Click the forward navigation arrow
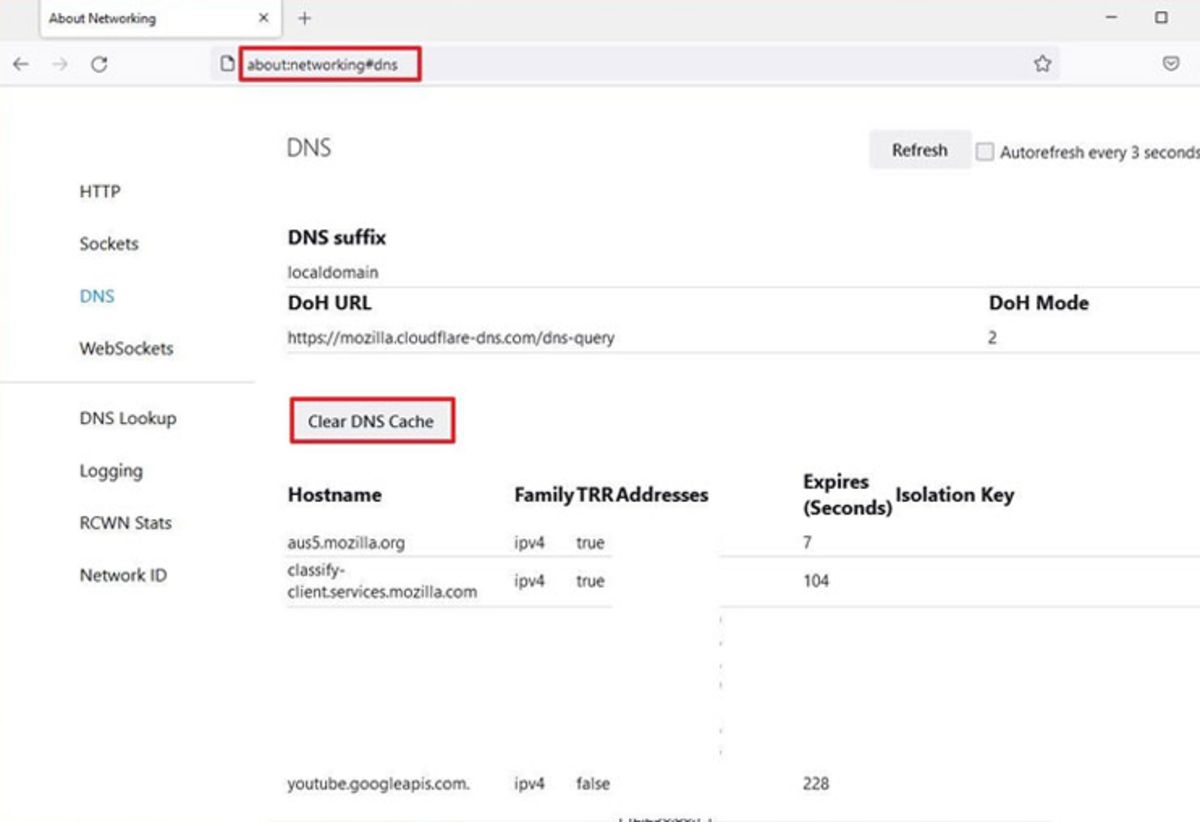The height and width of the screenshot is (822, 1200). tap(57, 64)
